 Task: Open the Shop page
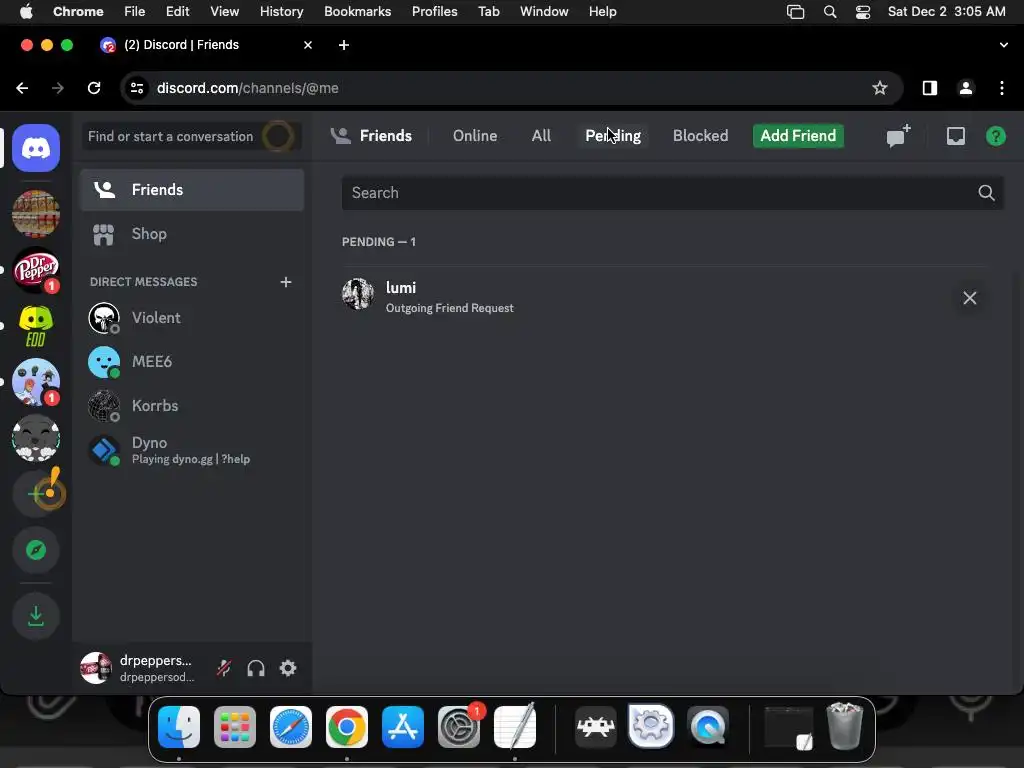tap(192, 234)
